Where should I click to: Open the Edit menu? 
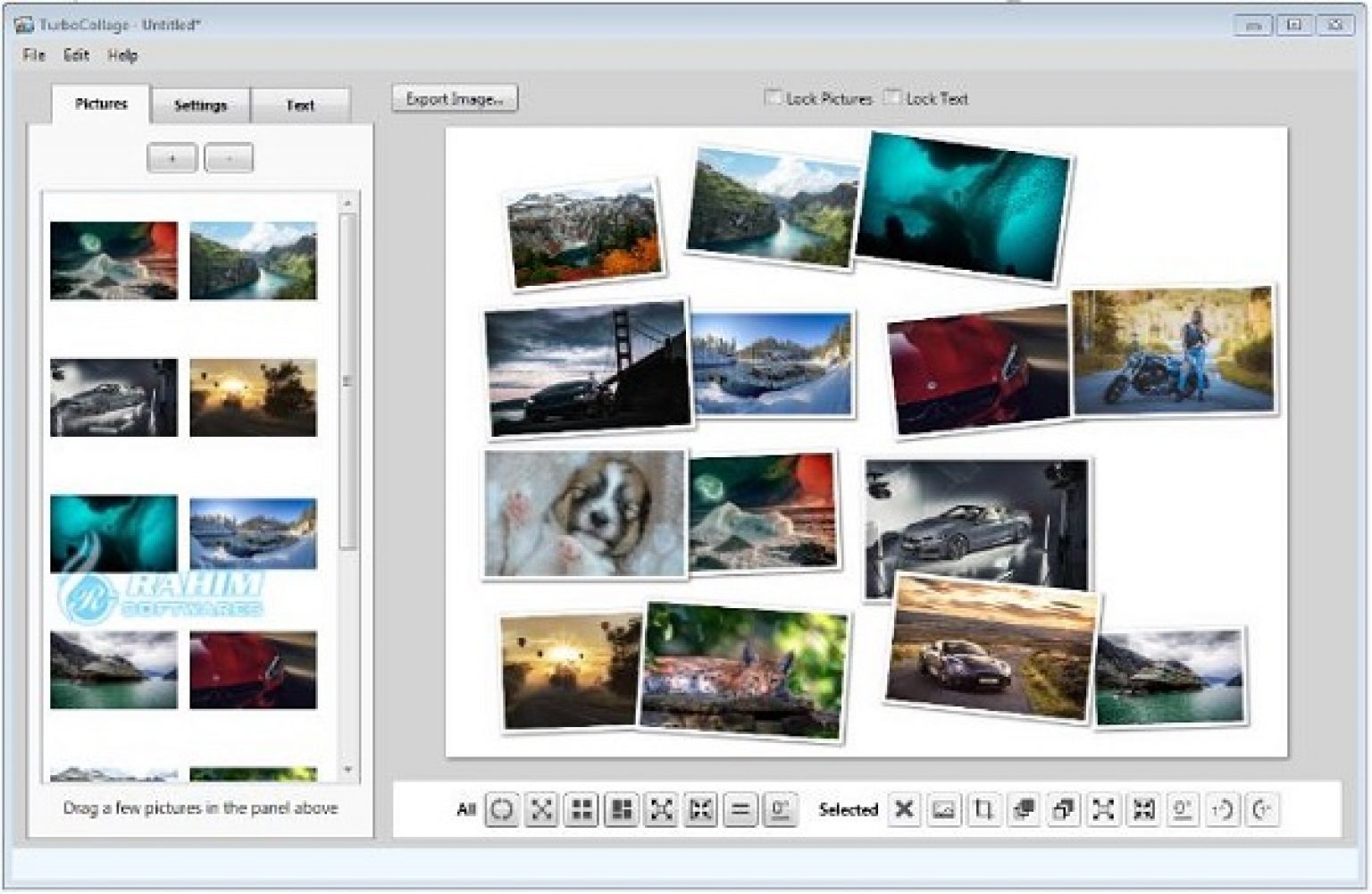pyautogui.click(x=76, y=55)
